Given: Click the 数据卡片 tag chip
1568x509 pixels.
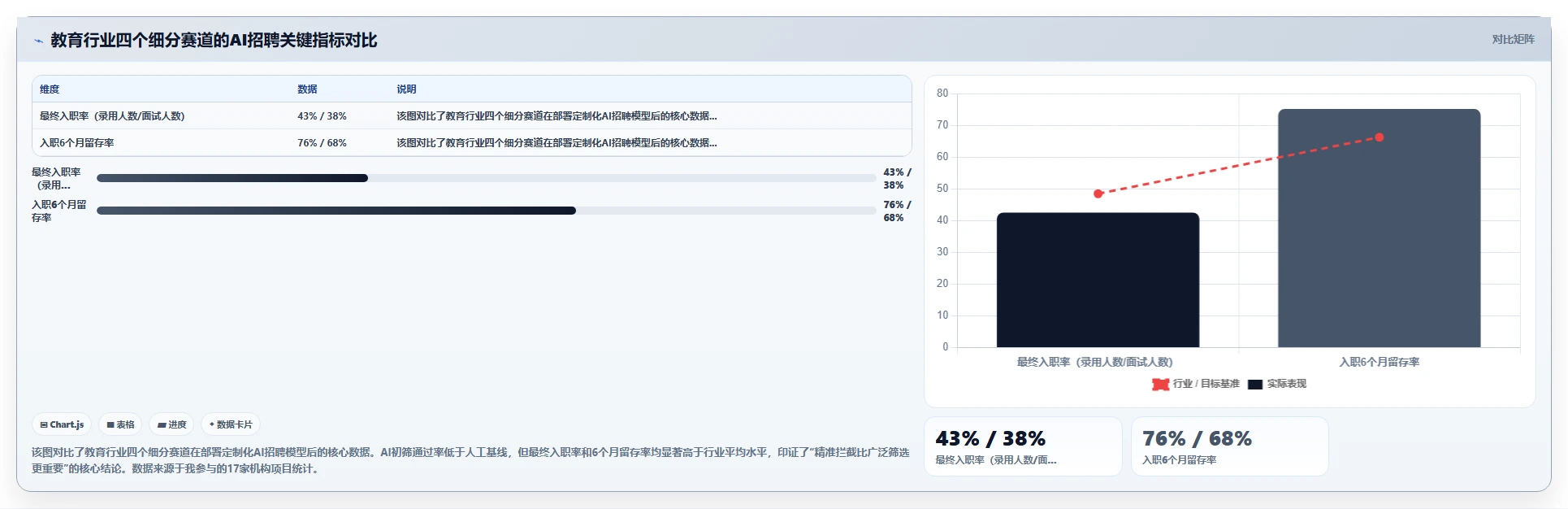Looking at the screenshot, I should [231, 424].
